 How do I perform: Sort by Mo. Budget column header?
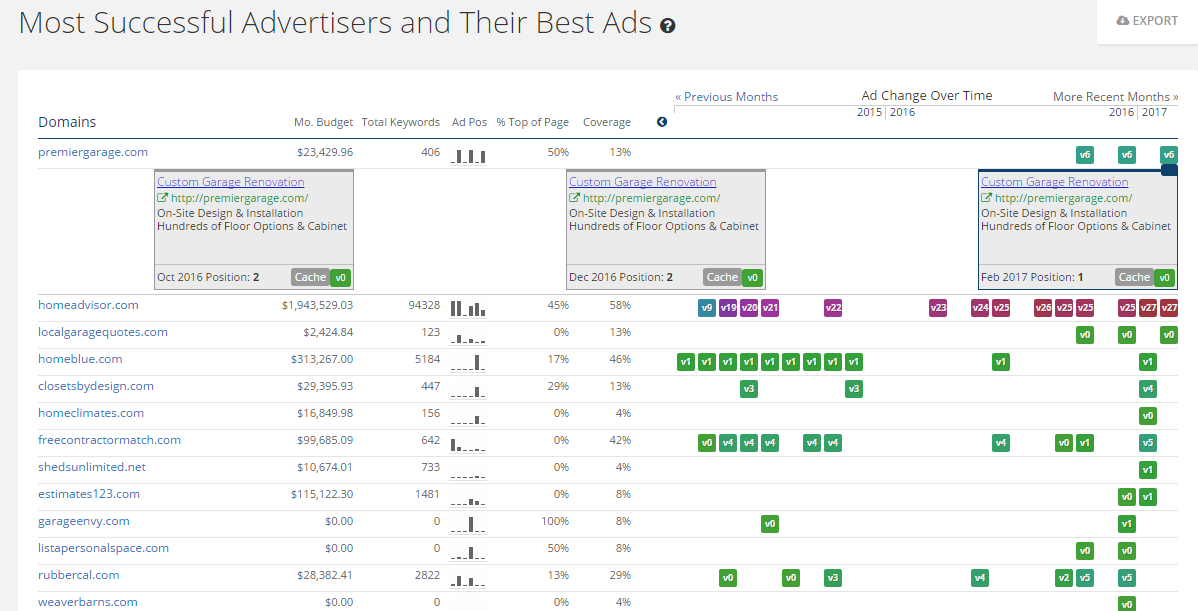click(x=323, y=122)
